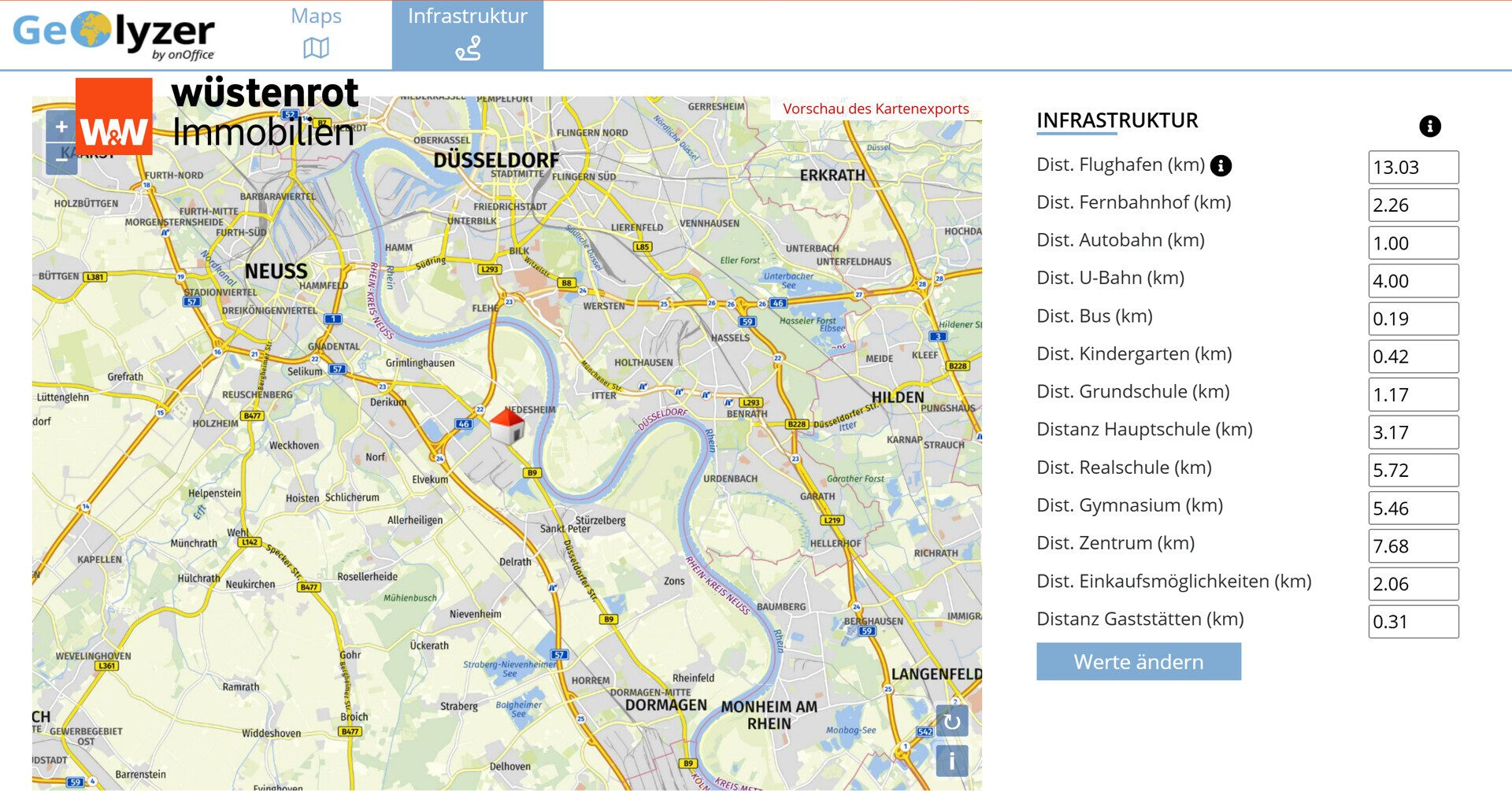Open map info with the i button
Viewport: 1512px width, 791px height.
(952, 761)
